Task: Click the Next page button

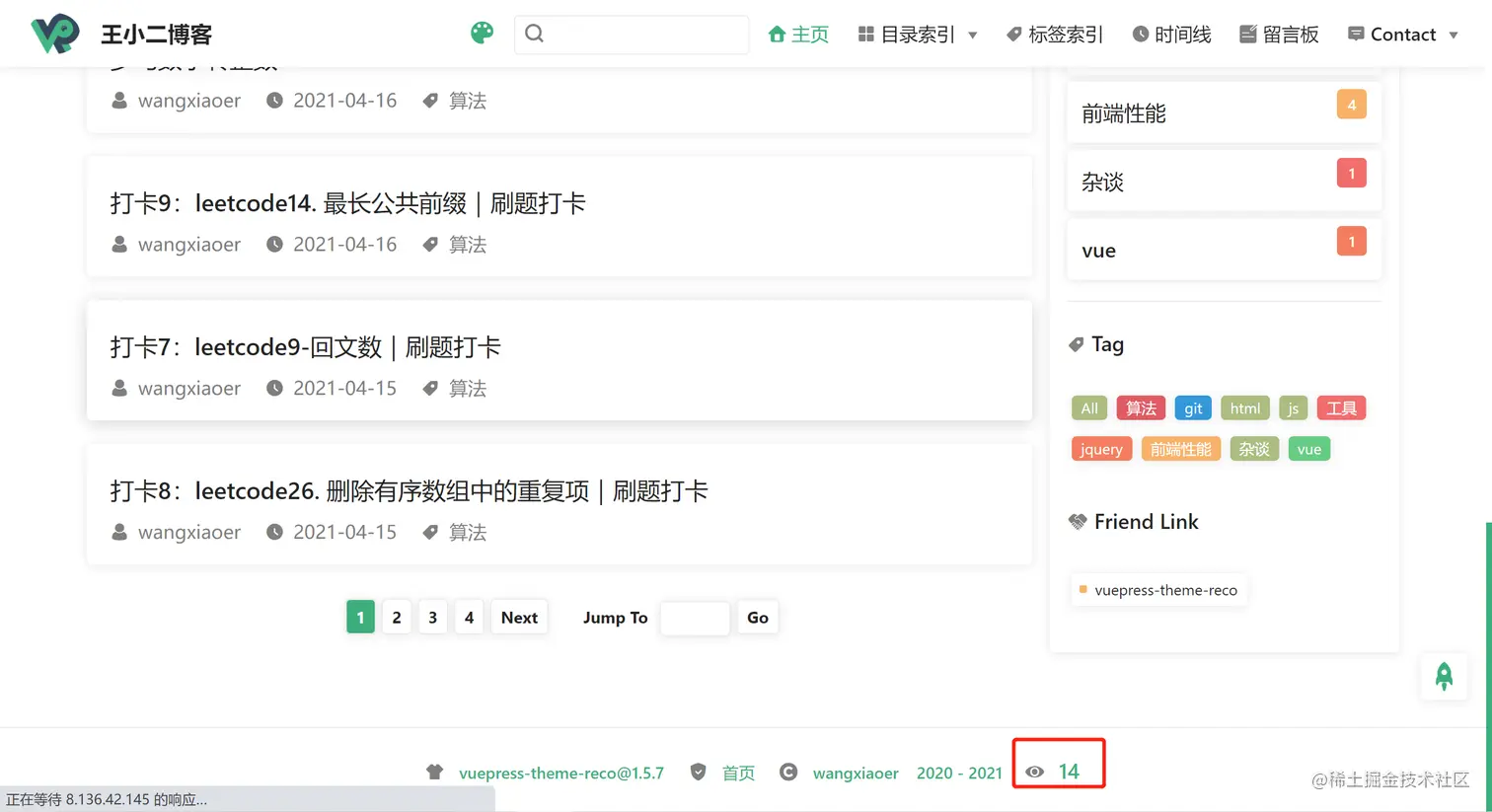Action: (x=519, y=618)
